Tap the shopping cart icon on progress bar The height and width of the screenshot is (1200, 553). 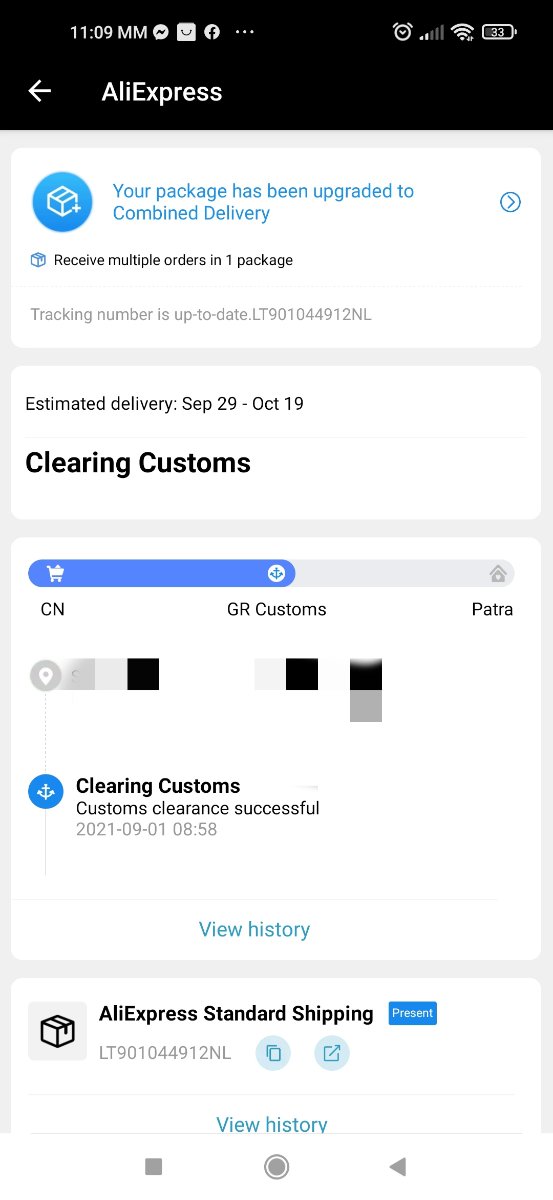tap(55, 573)
